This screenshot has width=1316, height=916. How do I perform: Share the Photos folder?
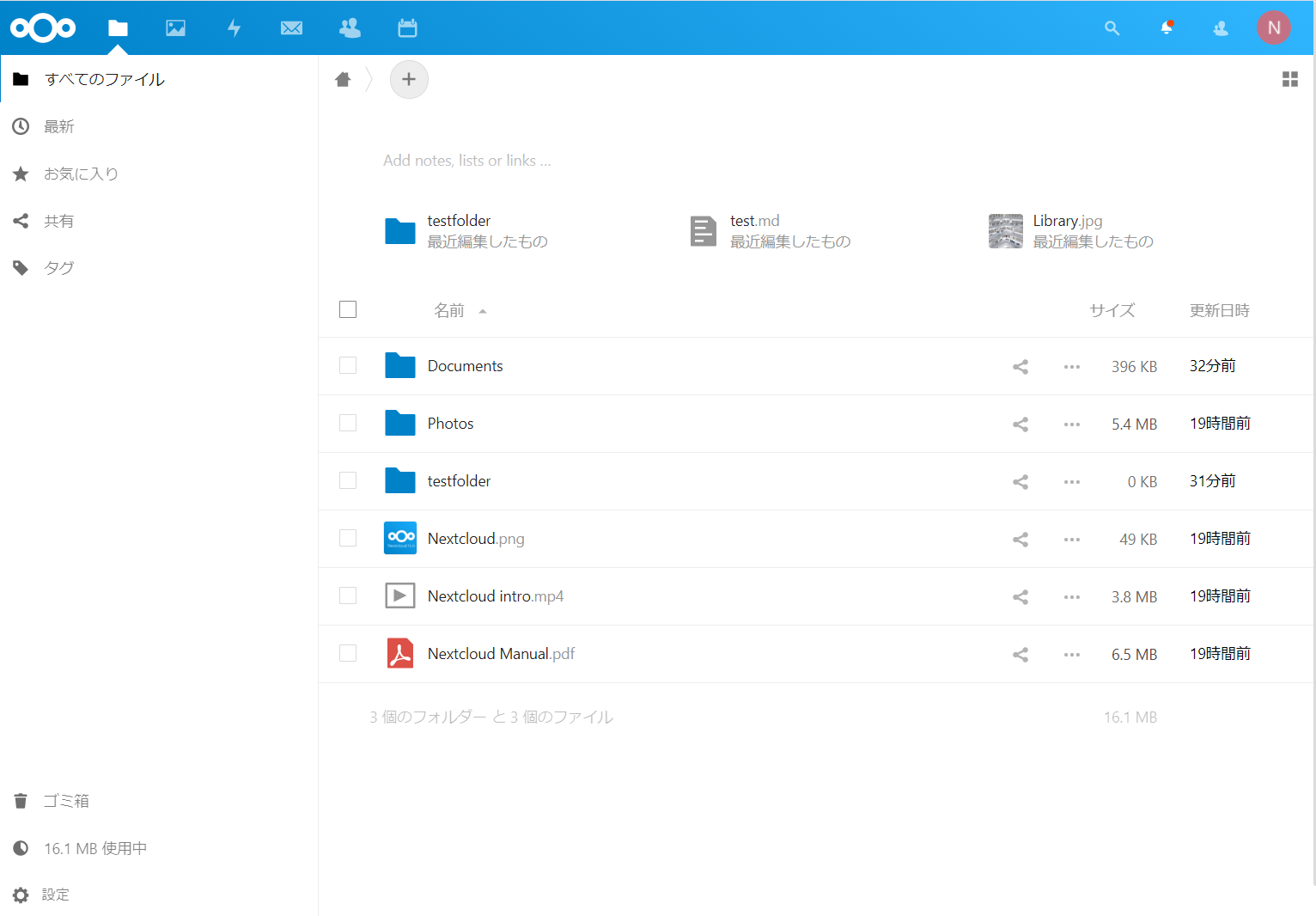tap(1021, 424)
